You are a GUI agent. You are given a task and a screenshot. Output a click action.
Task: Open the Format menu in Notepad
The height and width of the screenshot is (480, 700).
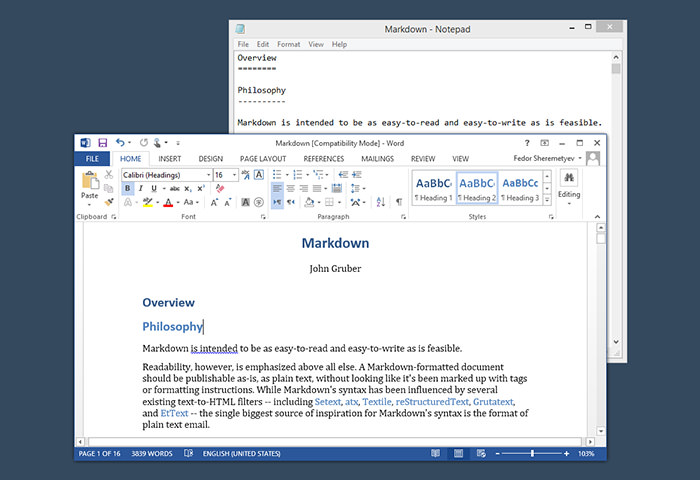[288, 44]
